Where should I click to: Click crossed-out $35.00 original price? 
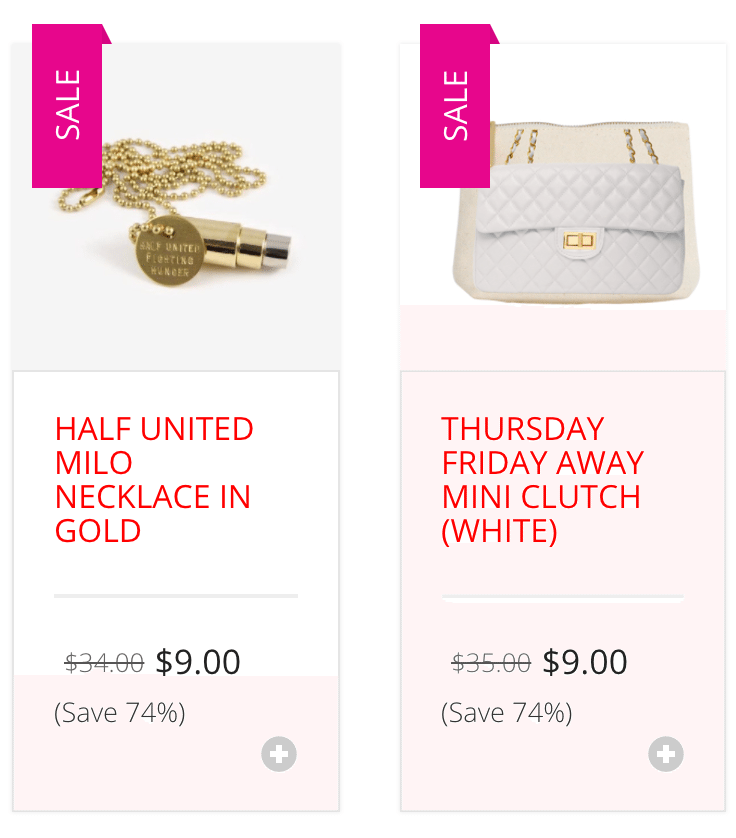[491, 663]
